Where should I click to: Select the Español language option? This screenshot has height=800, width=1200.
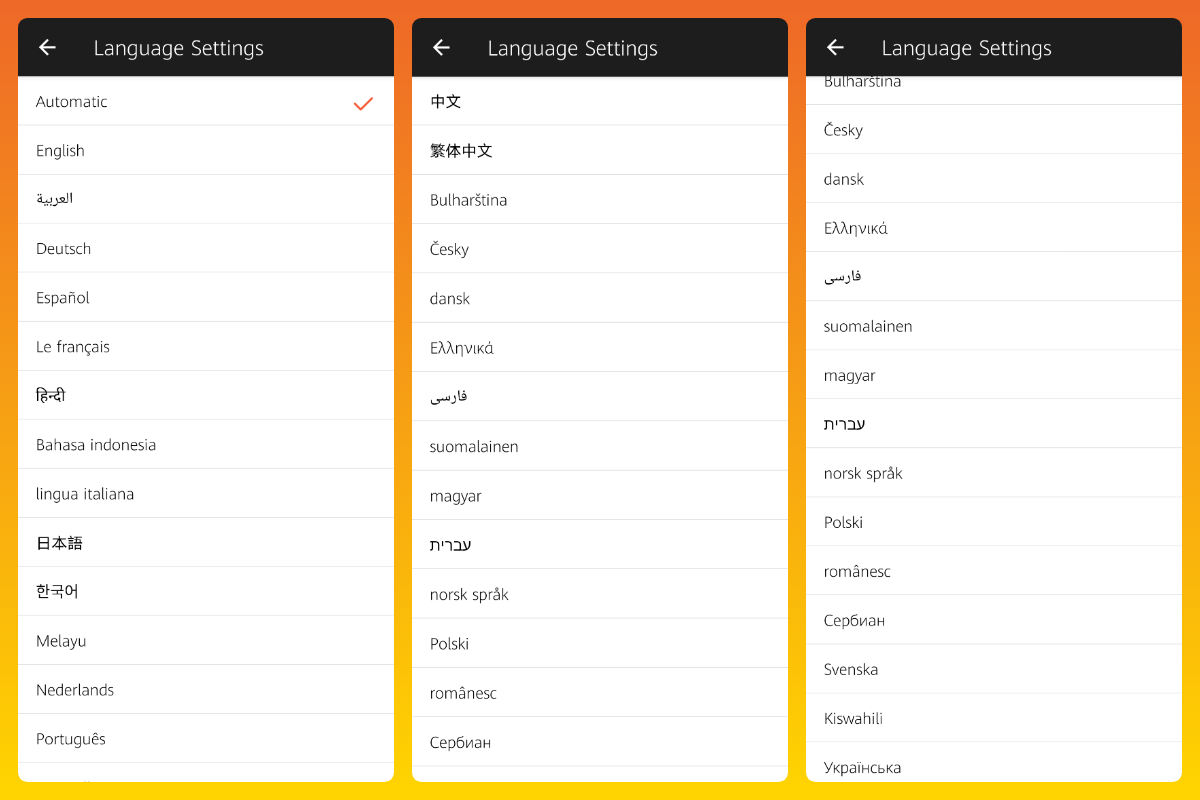[x=63, y=298]
